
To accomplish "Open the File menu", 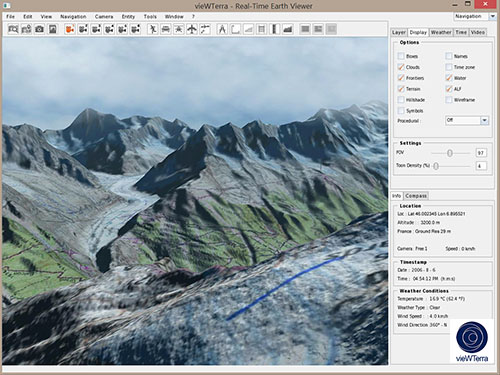I will [x=11, y=16].
